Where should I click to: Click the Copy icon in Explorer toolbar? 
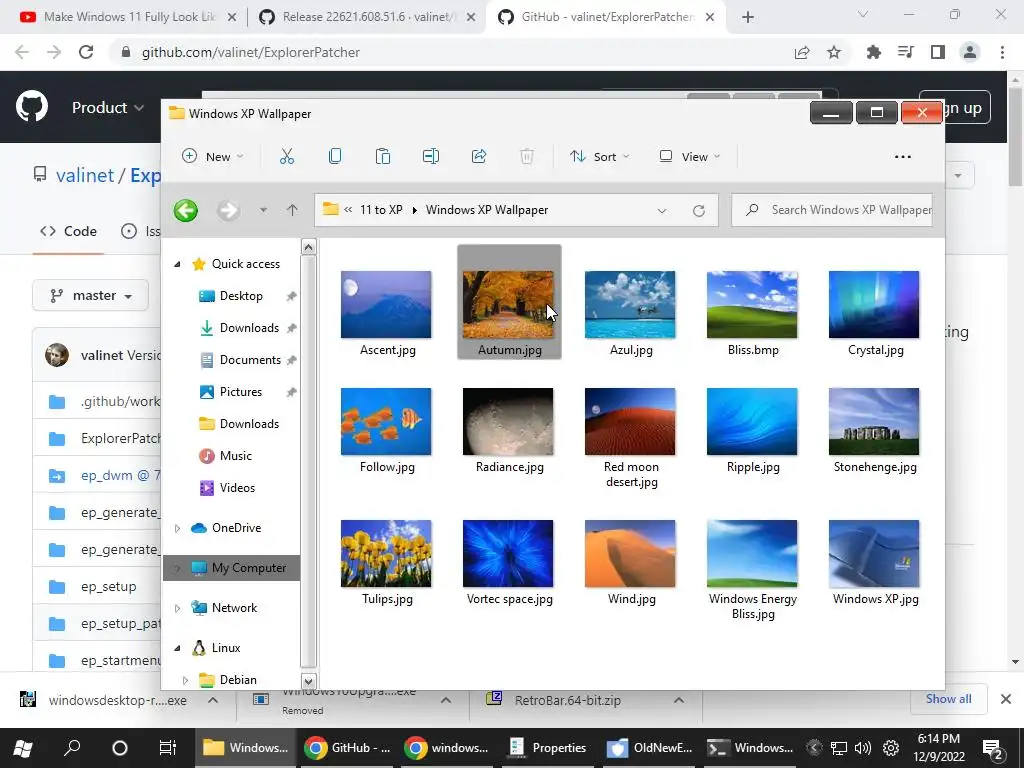(335, 156)
